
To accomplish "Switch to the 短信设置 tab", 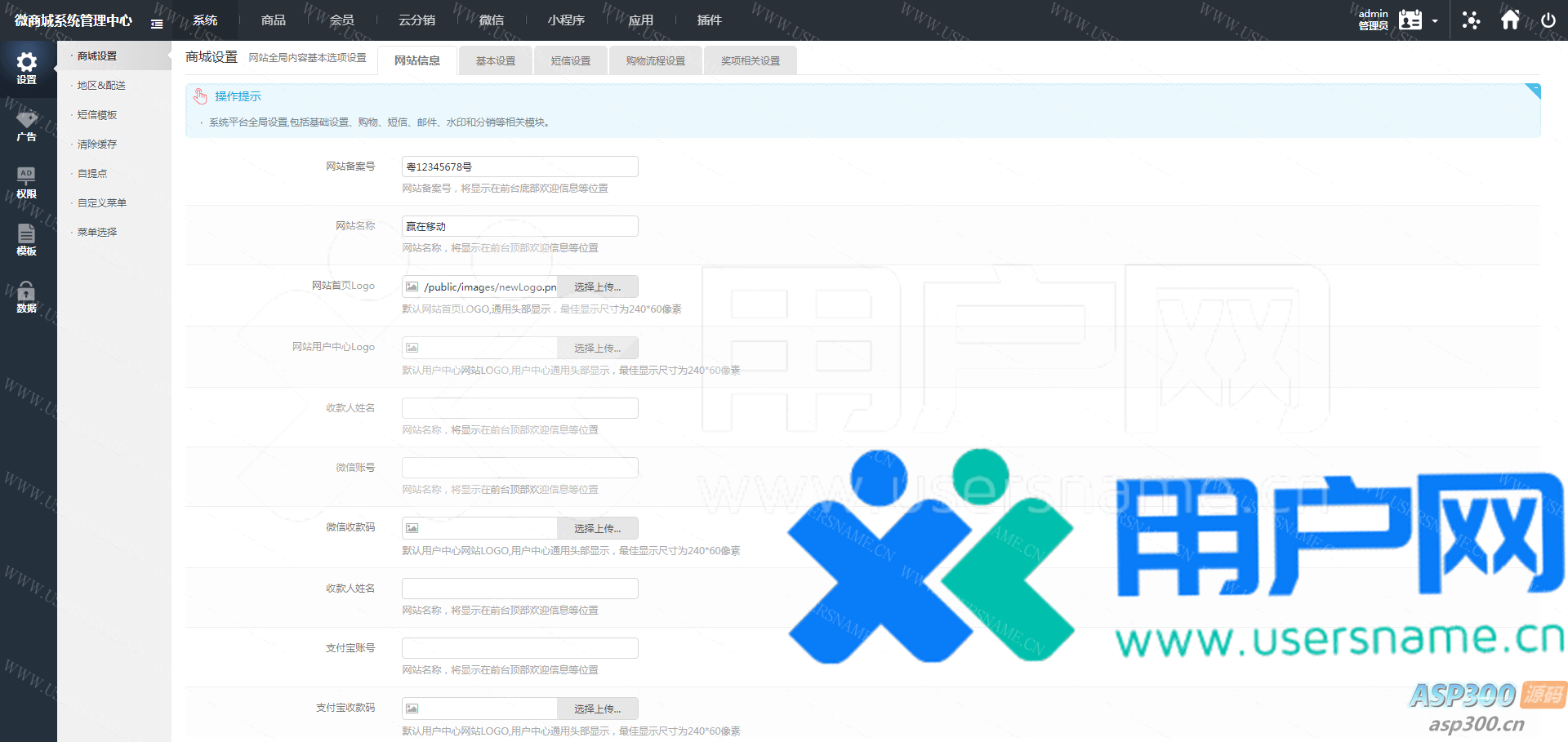I will [571, 61].
